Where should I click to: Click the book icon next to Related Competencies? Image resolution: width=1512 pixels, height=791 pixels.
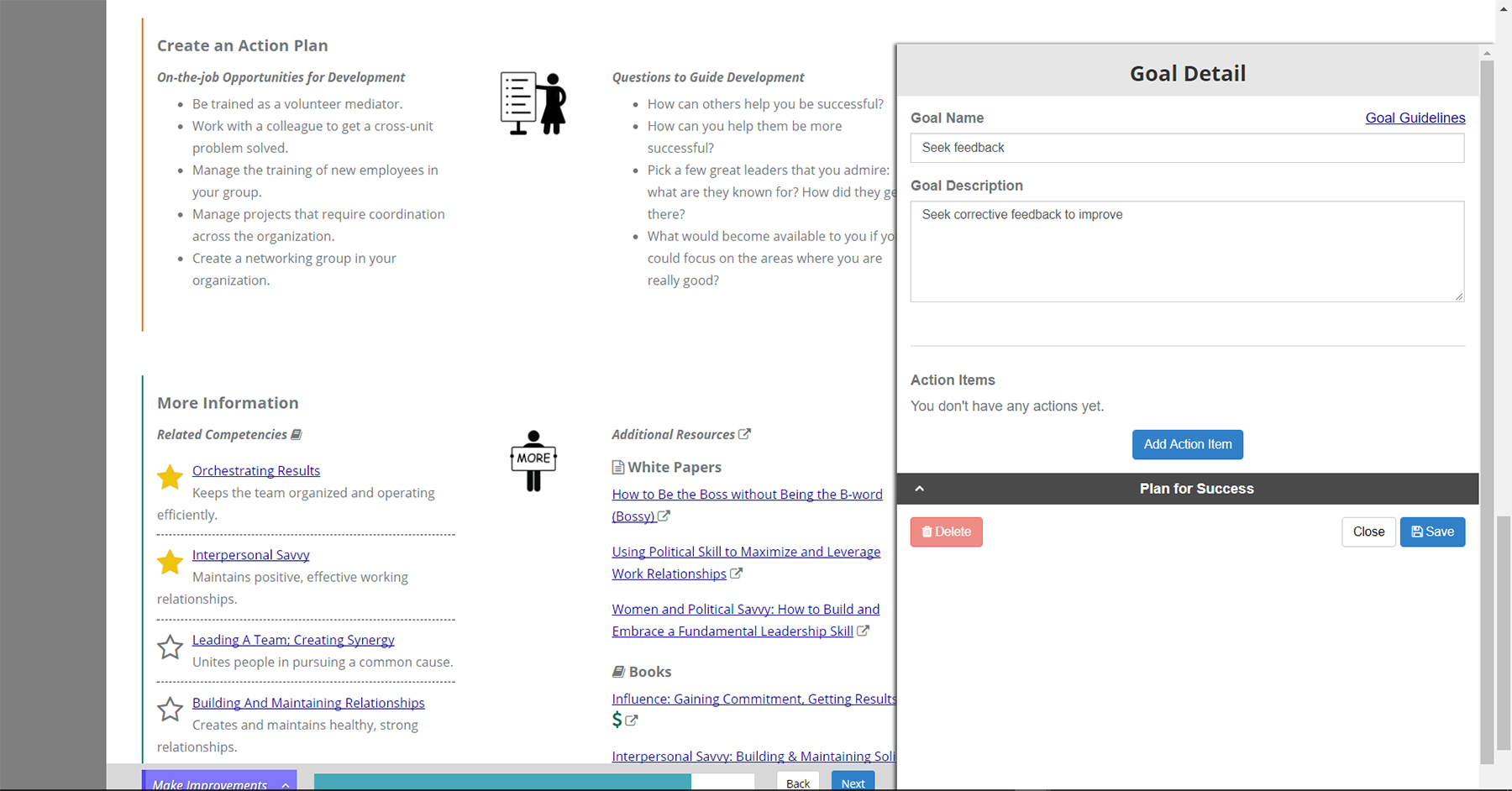click(297, 434)
